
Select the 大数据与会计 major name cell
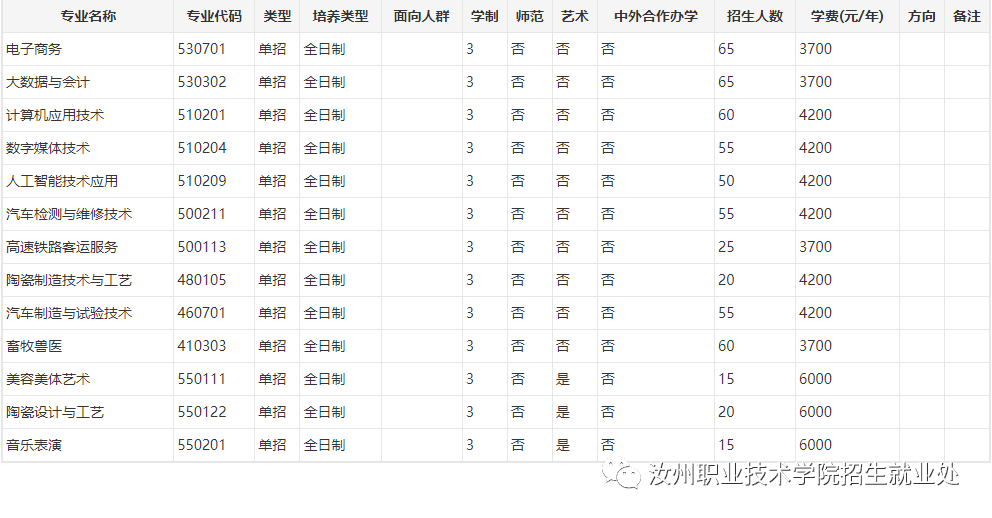pos(48,82)
